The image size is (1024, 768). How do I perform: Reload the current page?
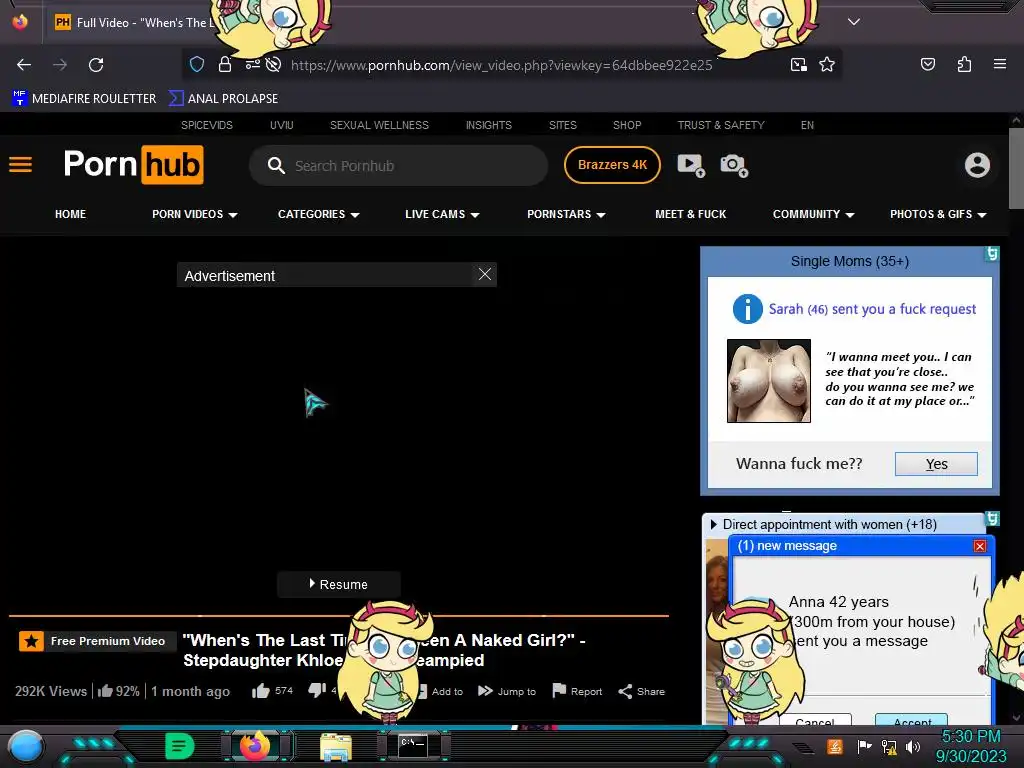click(96, 65)
